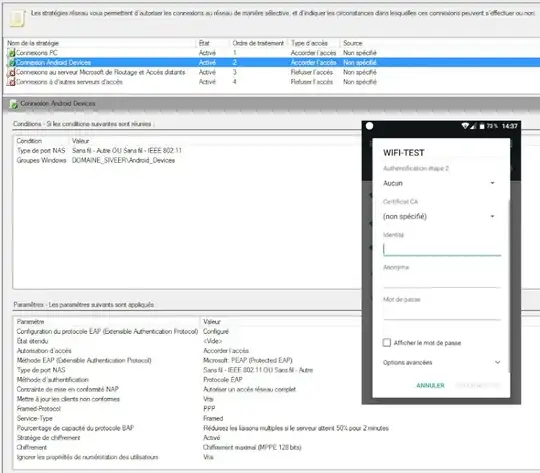Click the Connexion Android Devices row icon
The height and width of the screenshot is (473, 540).
coord(11,62)
